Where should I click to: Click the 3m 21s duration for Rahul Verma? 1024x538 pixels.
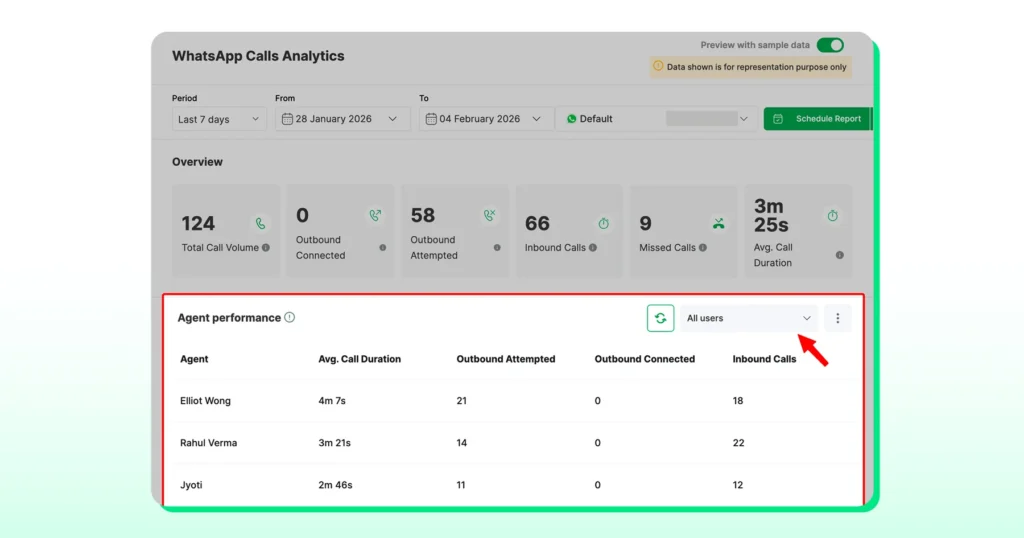click(334, 443)
